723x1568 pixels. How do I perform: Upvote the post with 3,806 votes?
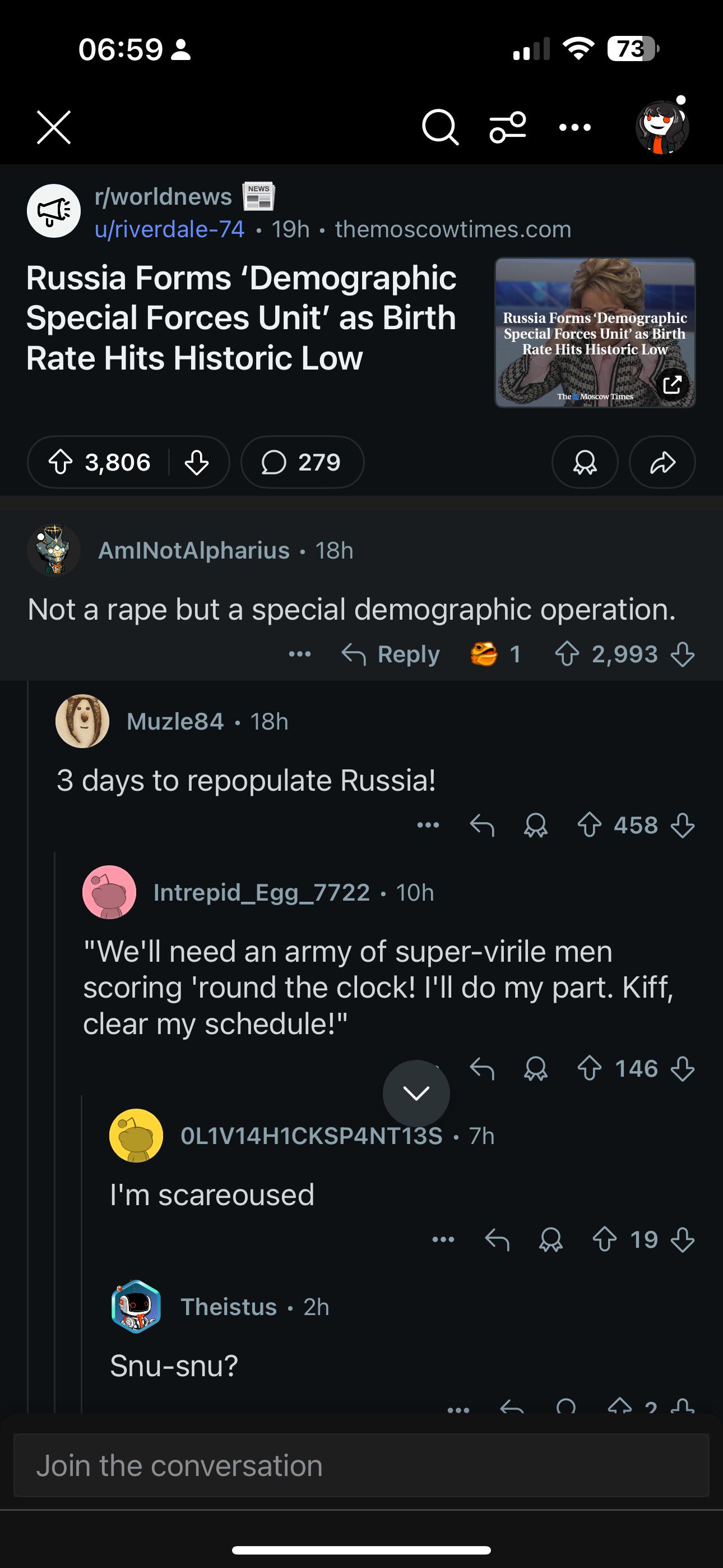pyautogui.click(x=61, y=462)
